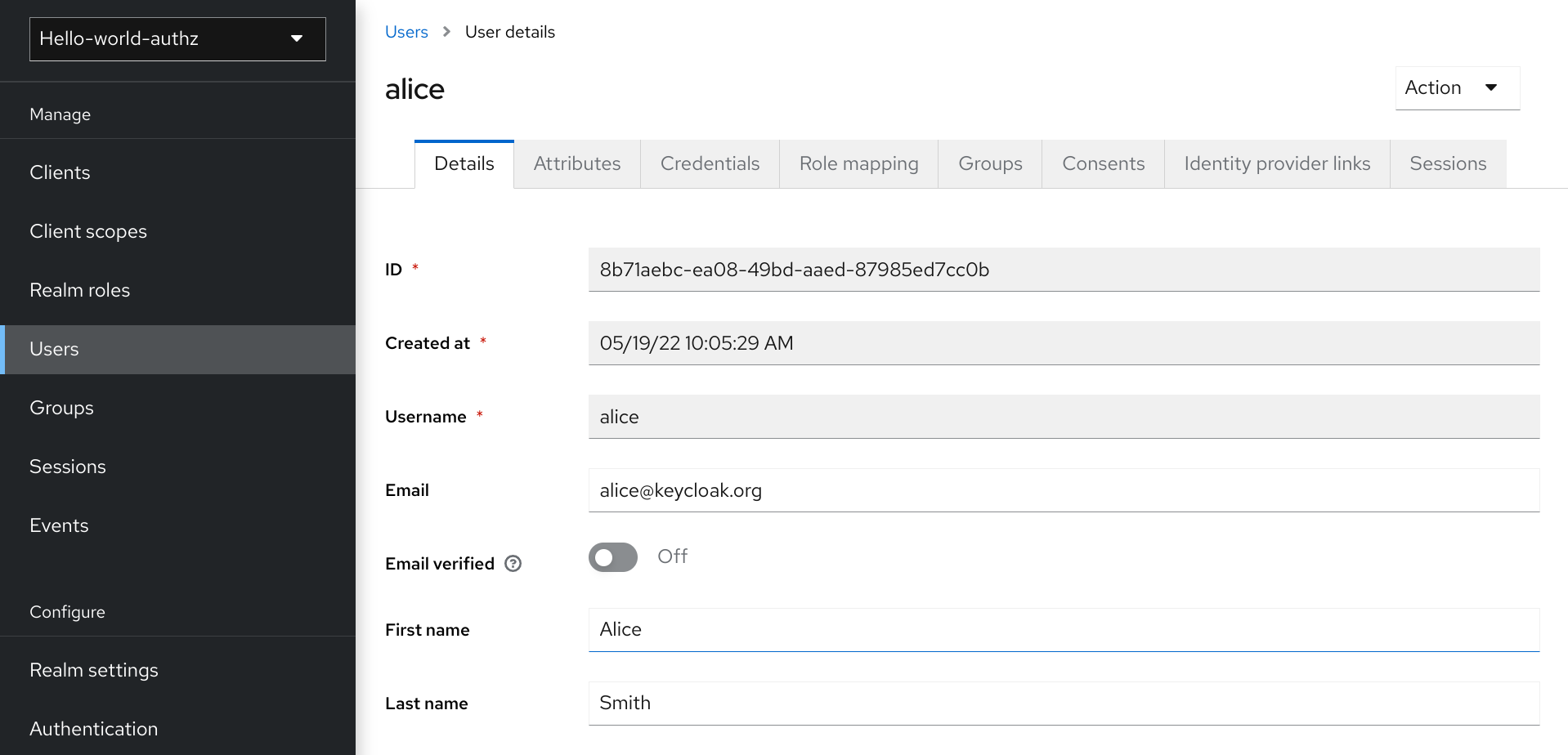Toggle the Email verified switch

pyautogui.click(x=612, y=557)
